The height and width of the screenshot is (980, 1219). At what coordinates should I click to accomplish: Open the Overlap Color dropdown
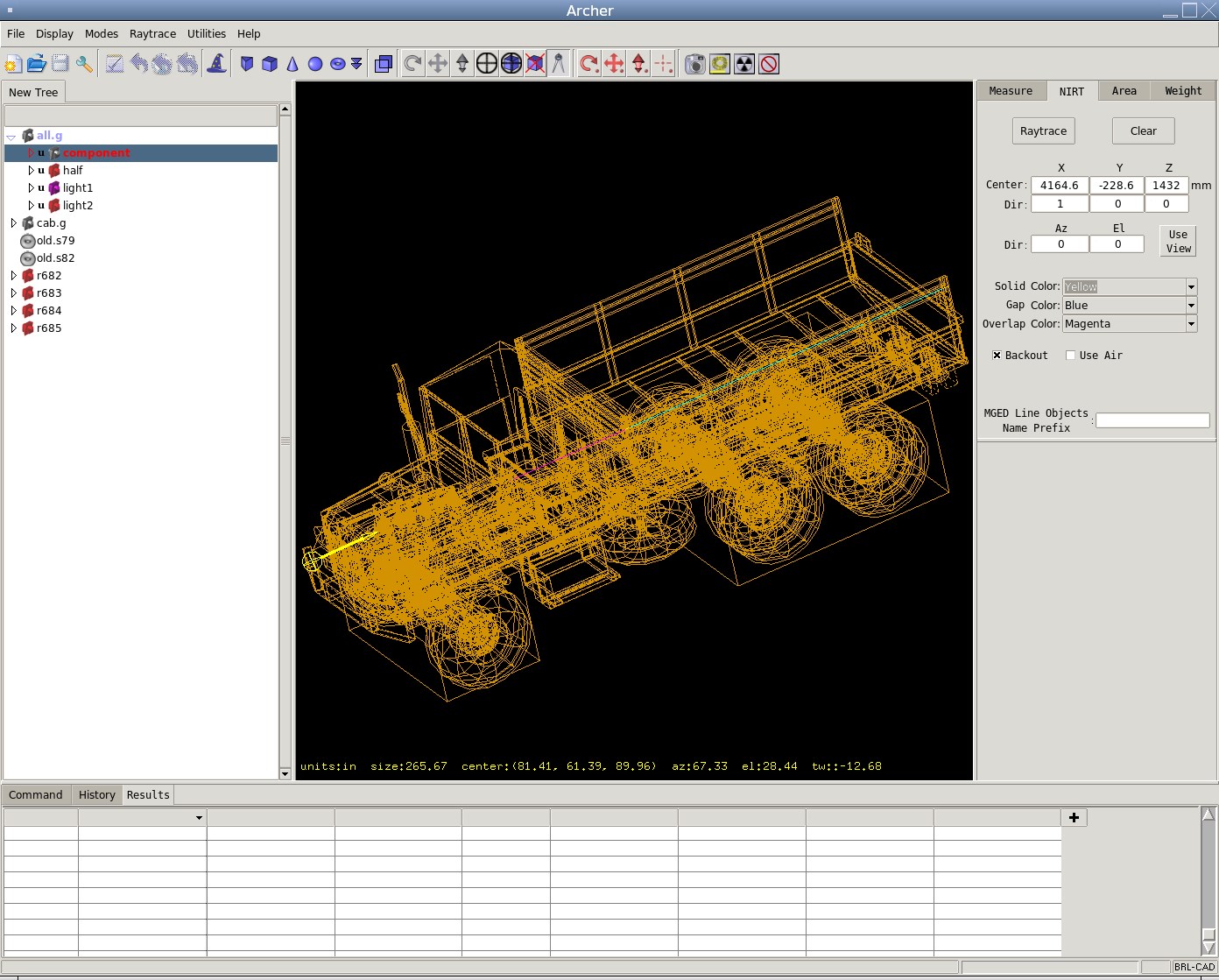point(1191,324)
